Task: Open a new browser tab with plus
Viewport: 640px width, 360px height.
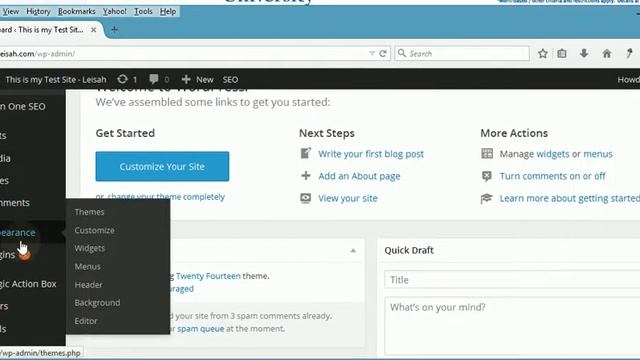Action: coord(115,29)
